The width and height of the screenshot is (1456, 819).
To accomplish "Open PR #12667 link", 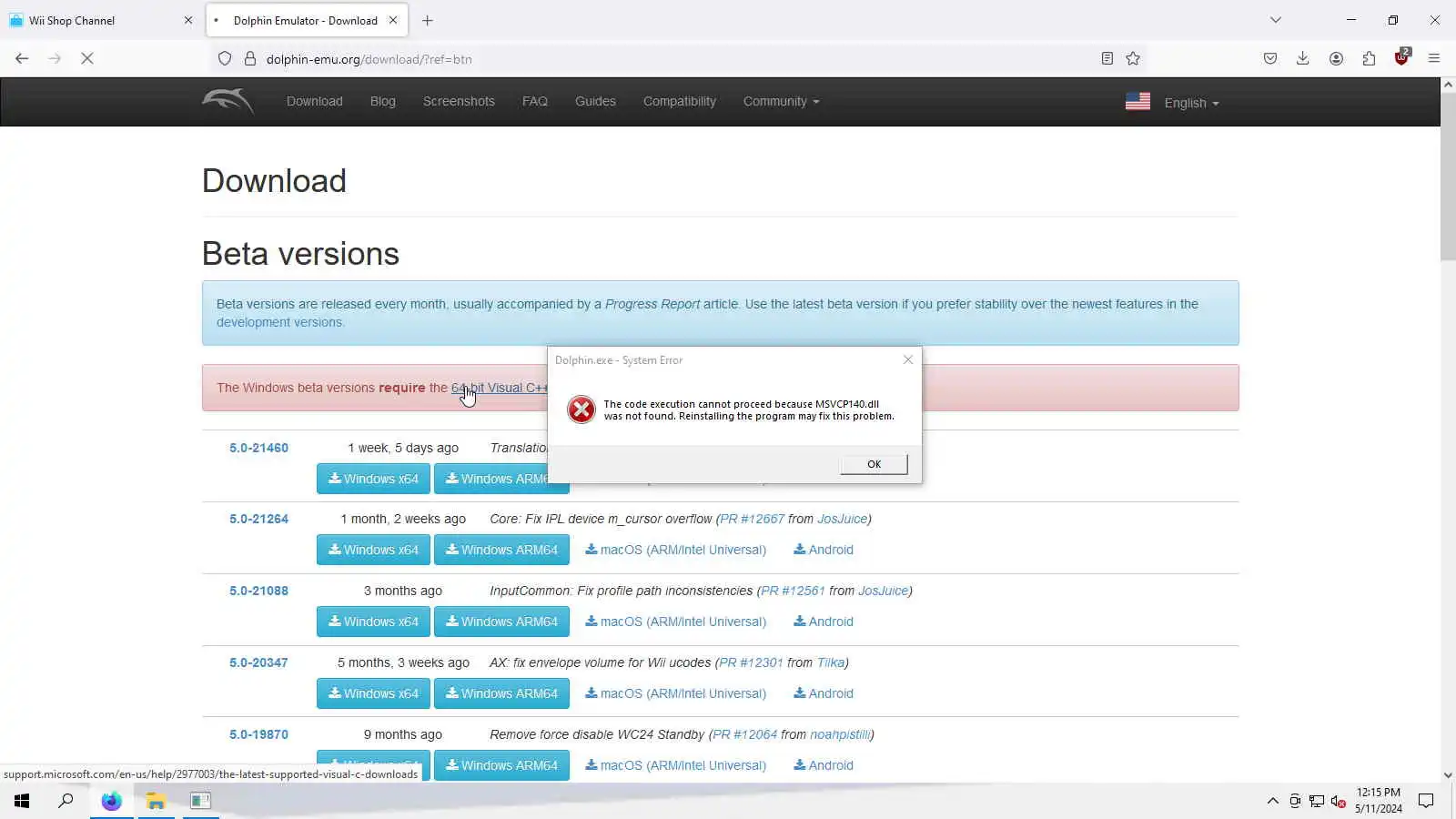I will pyautogui.click(x=752, y=519).
